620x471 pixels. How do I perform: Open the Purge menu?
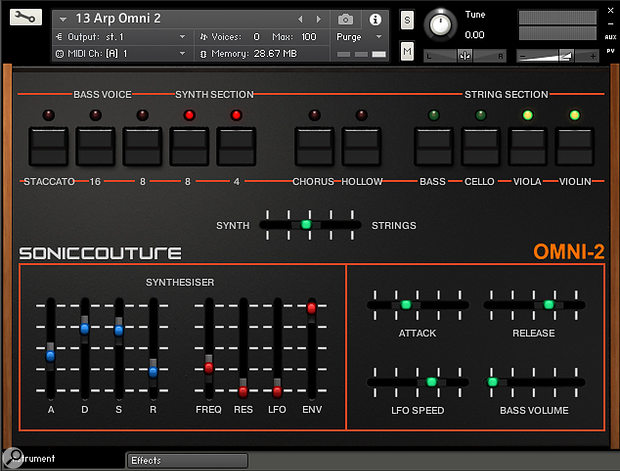359,37
